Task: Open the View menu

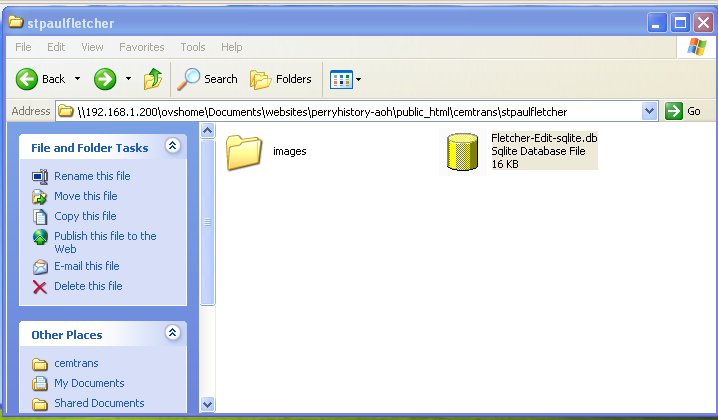Action: (x=92, y=47)
